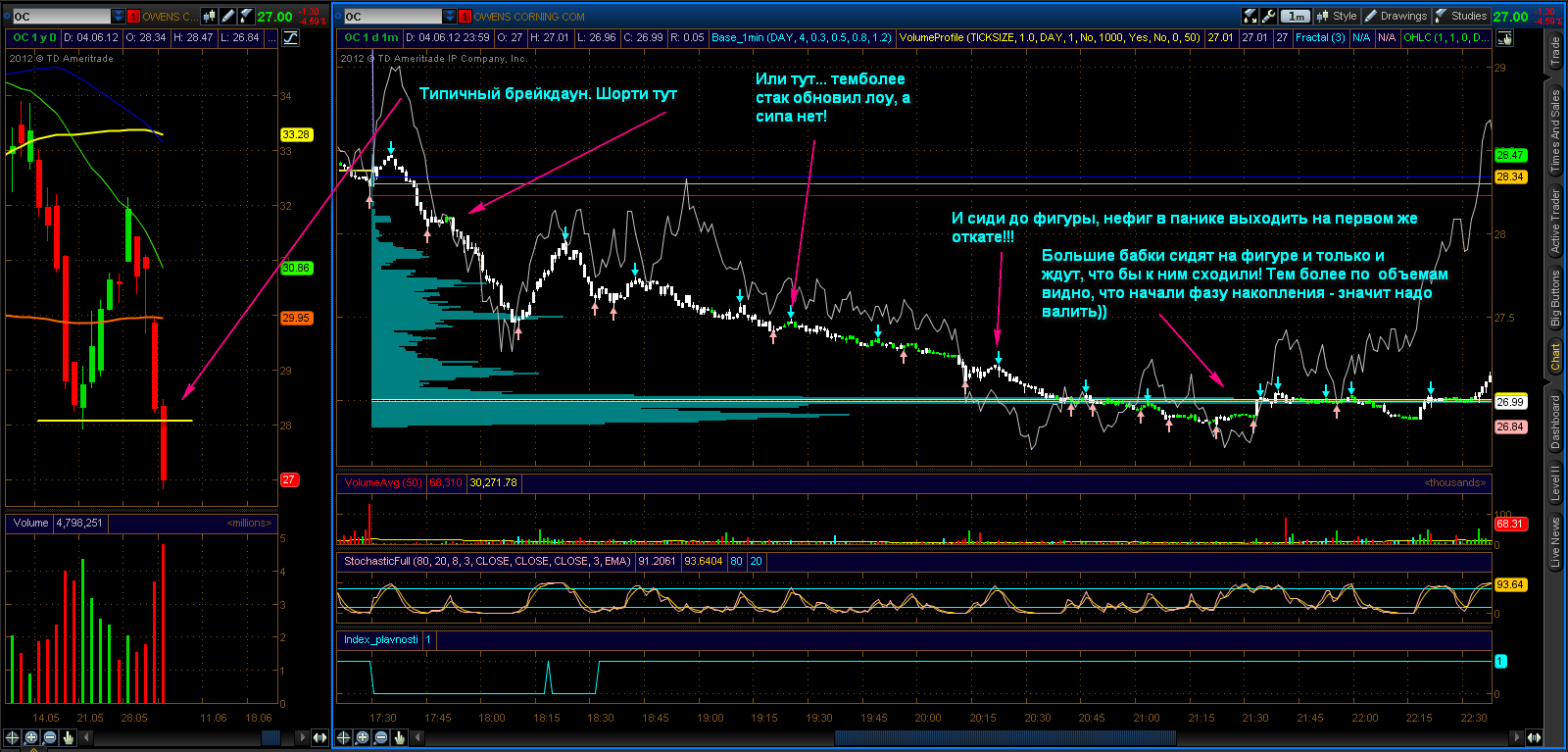The width and height of the screenshot is (1568, 752).
Task: Click the drawings pencil icon in left chart
Action: (227, 16)
